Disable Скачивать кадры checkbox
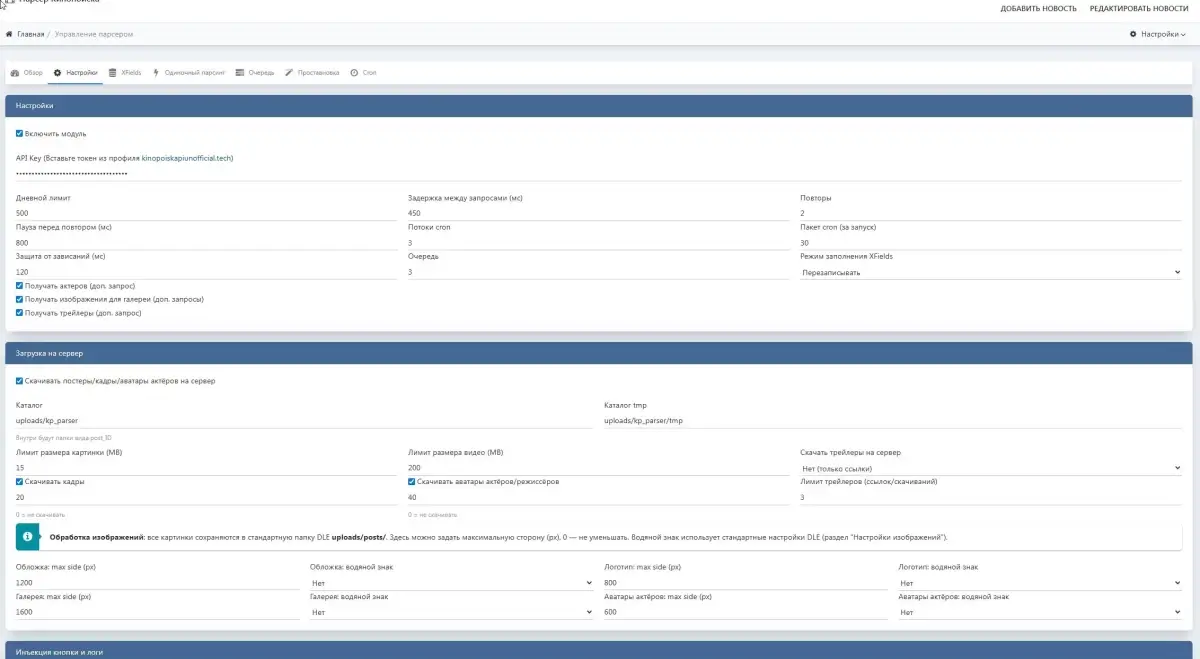The height and width of the screenshot is (659, 1200). point(19,482)
